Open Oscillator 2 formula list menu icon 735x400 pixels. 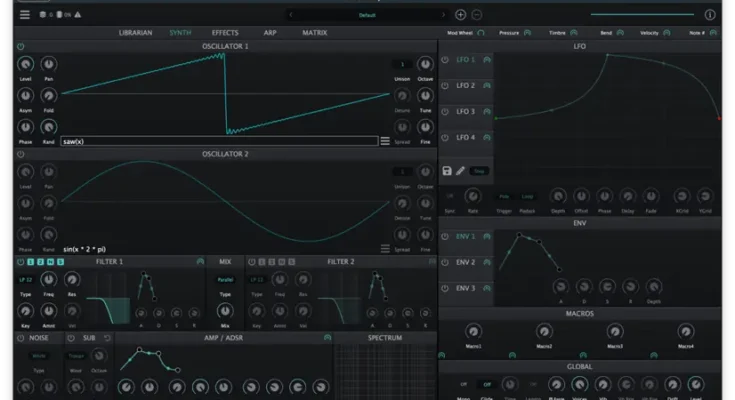[385, 249]
